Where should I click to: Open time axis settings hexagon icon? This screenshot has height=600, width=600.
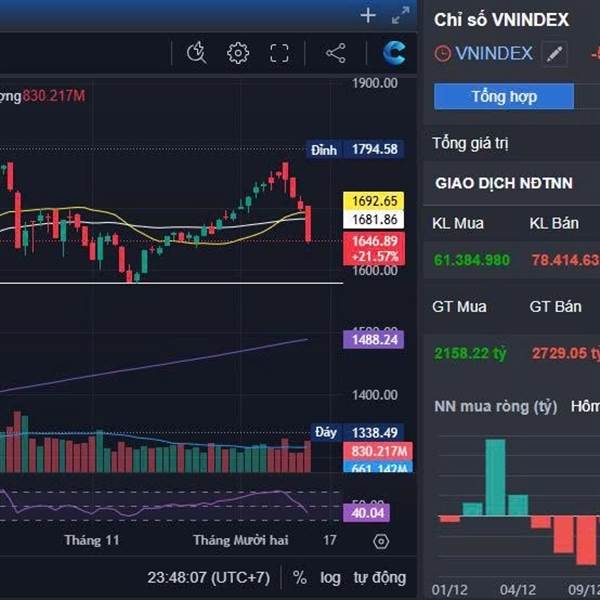pos(380,541)
